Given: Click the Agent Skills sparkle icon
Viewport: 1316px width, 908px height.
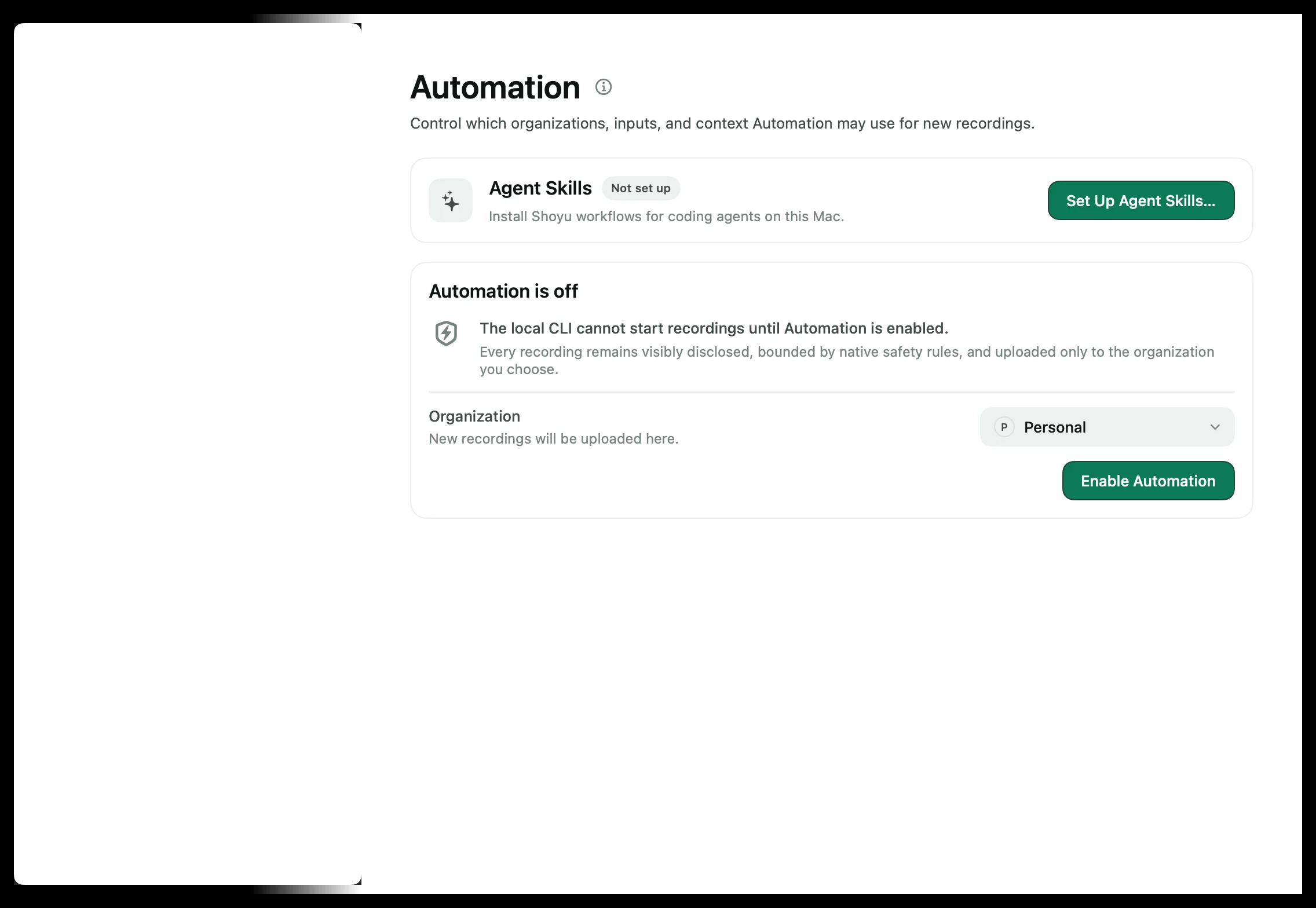Looking at the screenshot, I should [451, 200].
